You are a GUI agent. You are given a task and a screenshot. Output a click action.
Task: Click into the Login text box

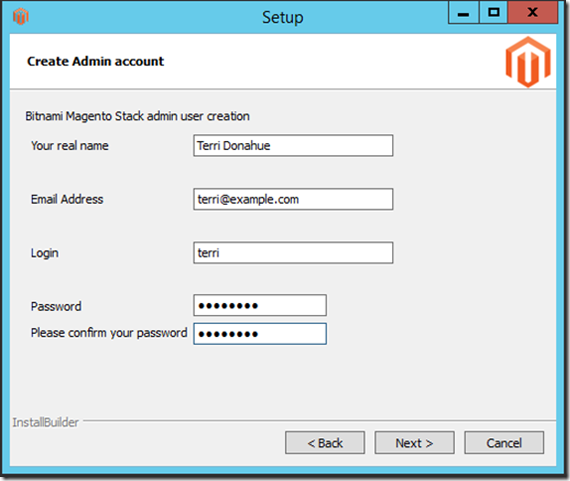[293, 252]
